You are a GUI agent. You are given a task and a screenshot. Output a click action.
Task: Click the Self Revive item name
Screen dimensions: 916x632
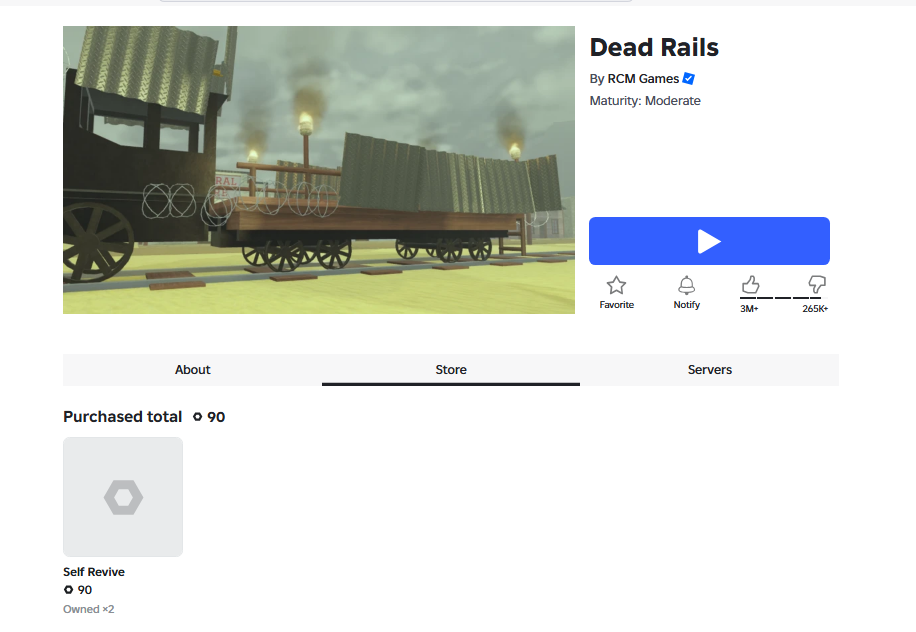[x=93, y=572]
